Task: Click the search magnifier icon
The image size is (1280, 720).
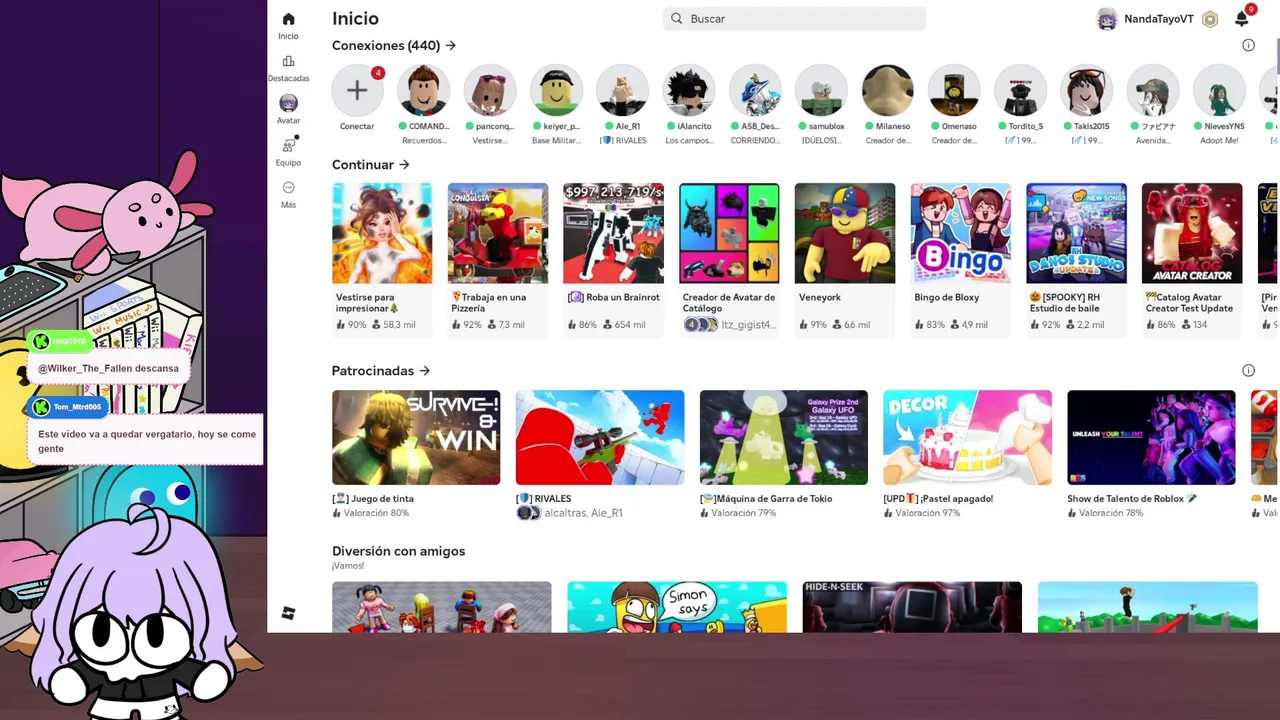Action: tap(677, 18)
